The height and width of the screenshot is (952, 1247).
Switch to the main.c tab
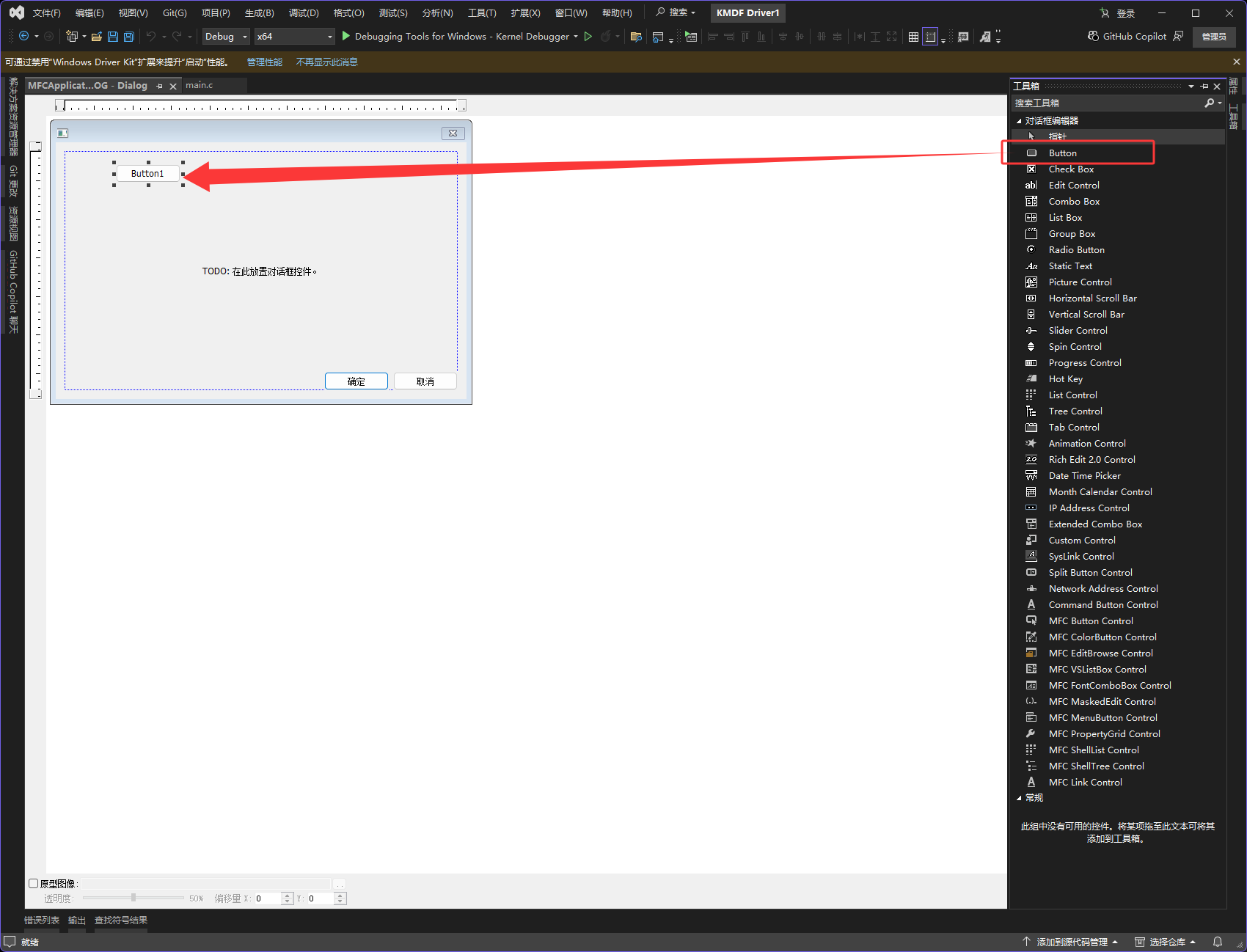pyautogui.click(x=200, y=85)
